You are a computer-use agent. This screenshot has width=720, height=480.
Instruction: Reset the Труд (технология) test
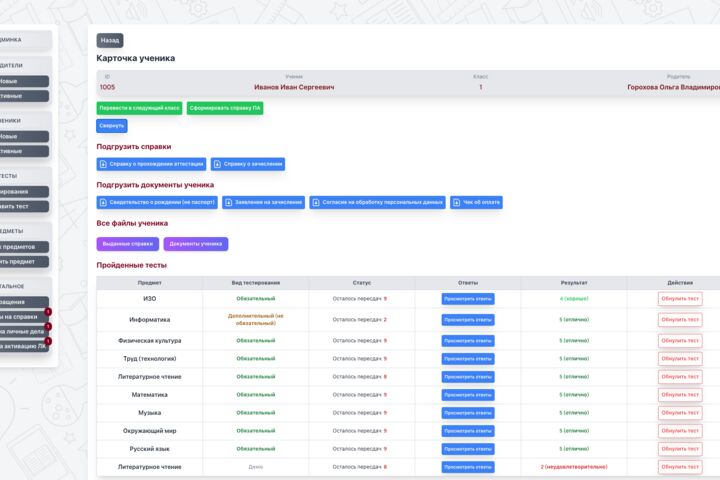point(680,359)
